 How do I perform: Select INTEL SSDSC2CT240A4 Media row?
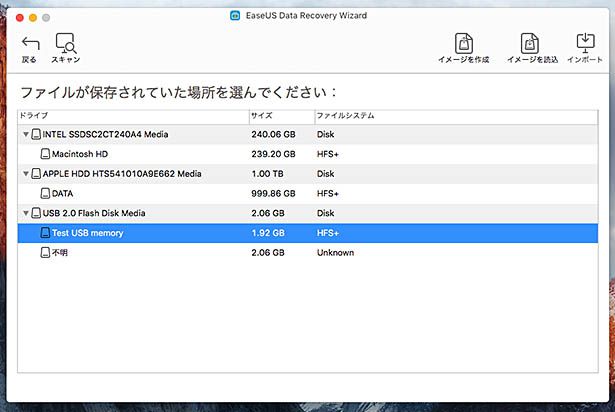(308, 134)
